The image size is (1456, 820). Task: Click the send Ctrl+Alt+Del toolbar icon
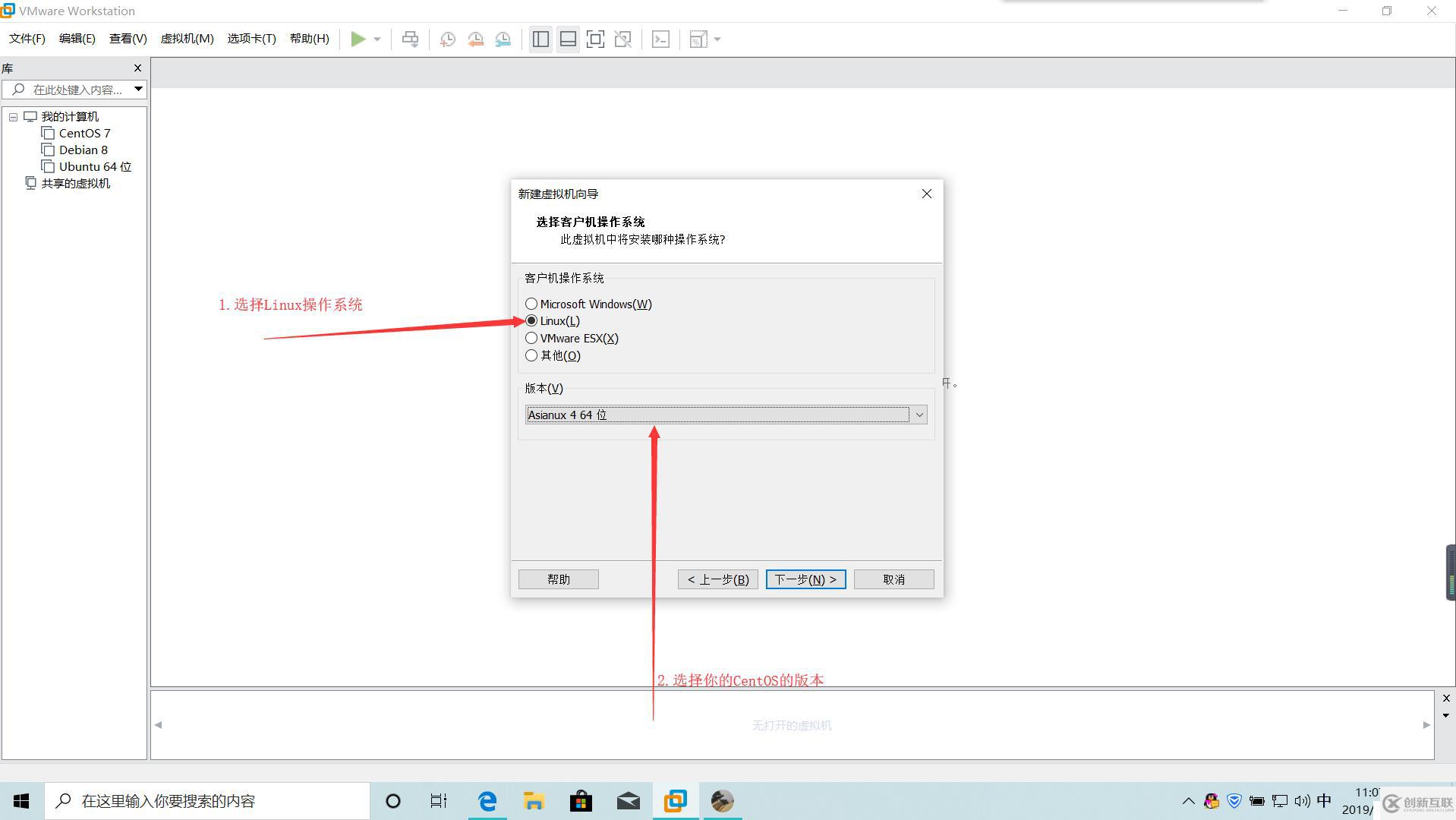[x=410, y=39]
